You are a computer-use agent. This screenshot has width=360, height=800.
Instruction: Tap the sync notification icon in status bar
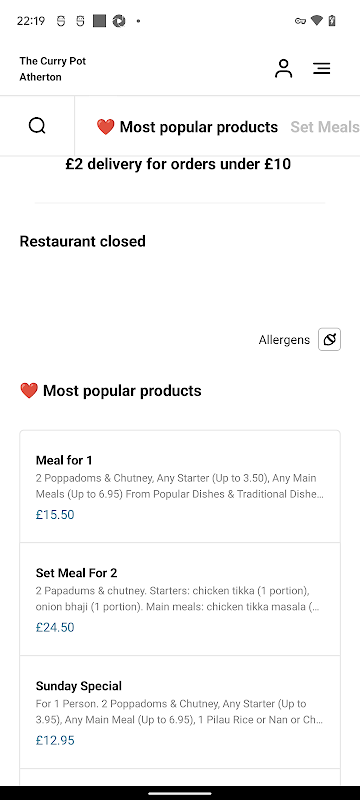click(119, 21)
